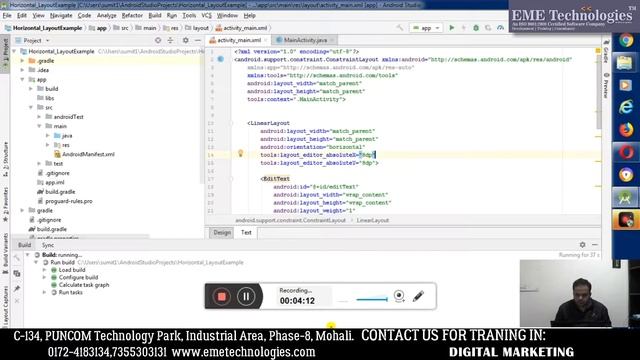The height and width of the screenshot is (360, 640).
Task: Select proguard-rules.pro file
Action: coord(69,201)
